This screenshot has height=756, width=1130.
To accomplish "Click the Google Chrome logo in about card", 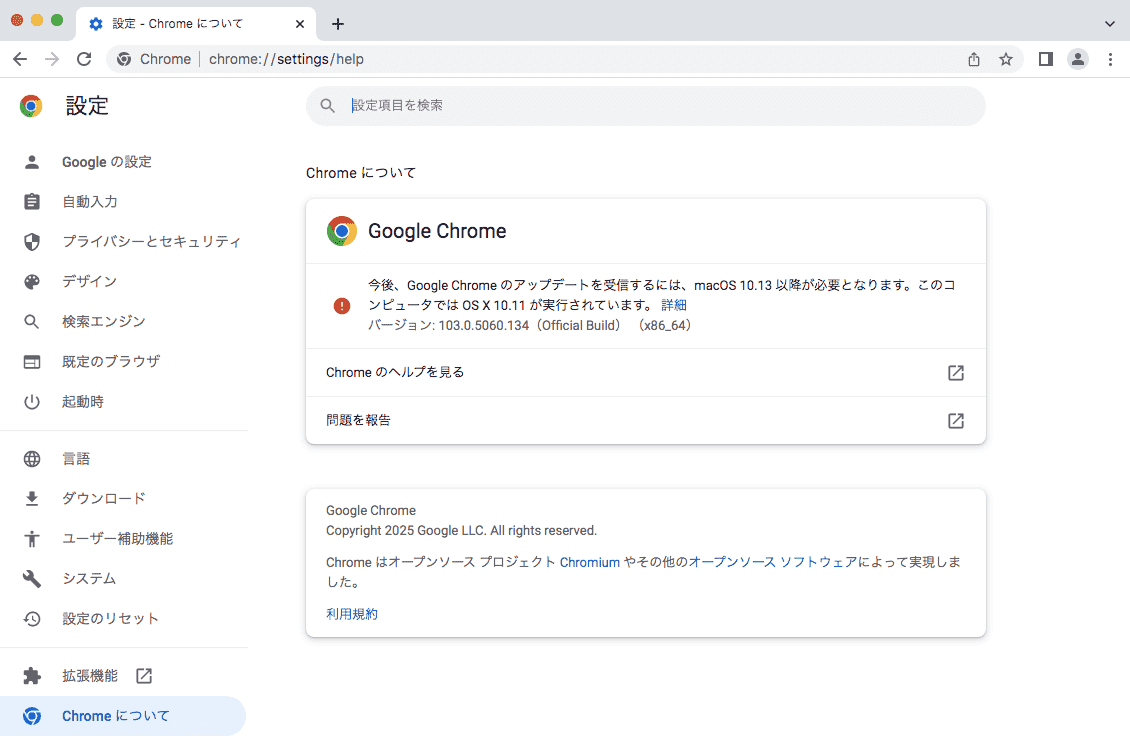I will point(342,231).
